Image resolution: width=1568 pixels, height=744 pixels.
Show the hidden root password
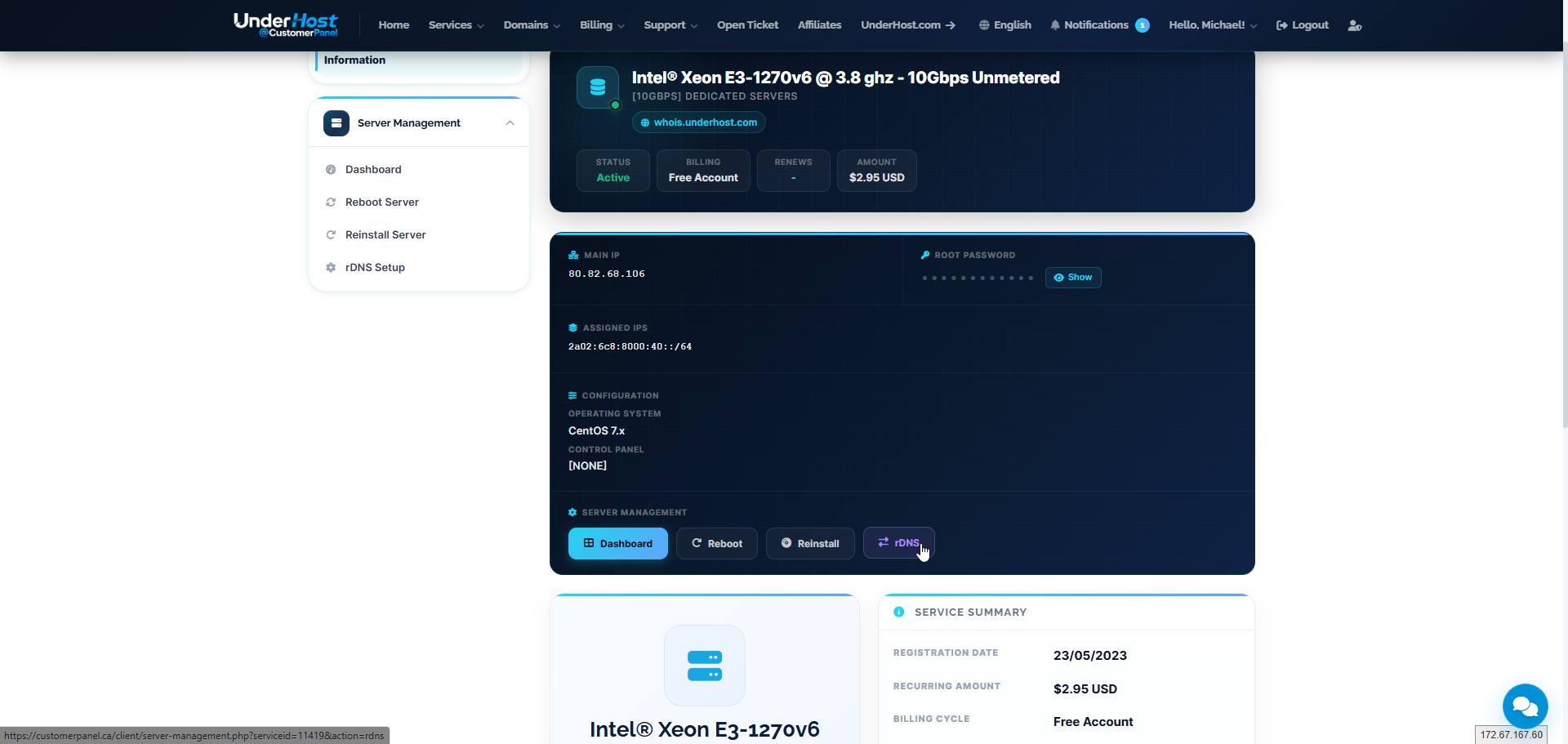[x=1073, y=278]
